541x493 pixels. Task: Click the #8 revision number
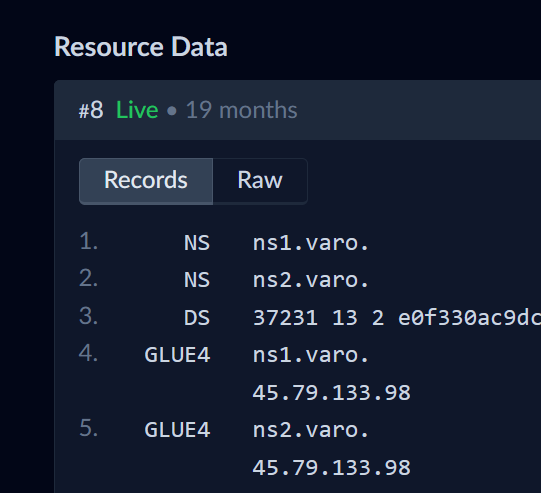tap(91, 110)
